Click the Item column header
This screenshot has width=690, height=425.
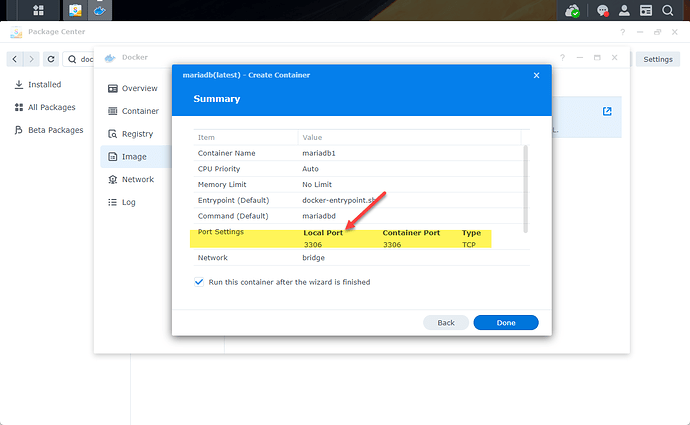(246, 137)
